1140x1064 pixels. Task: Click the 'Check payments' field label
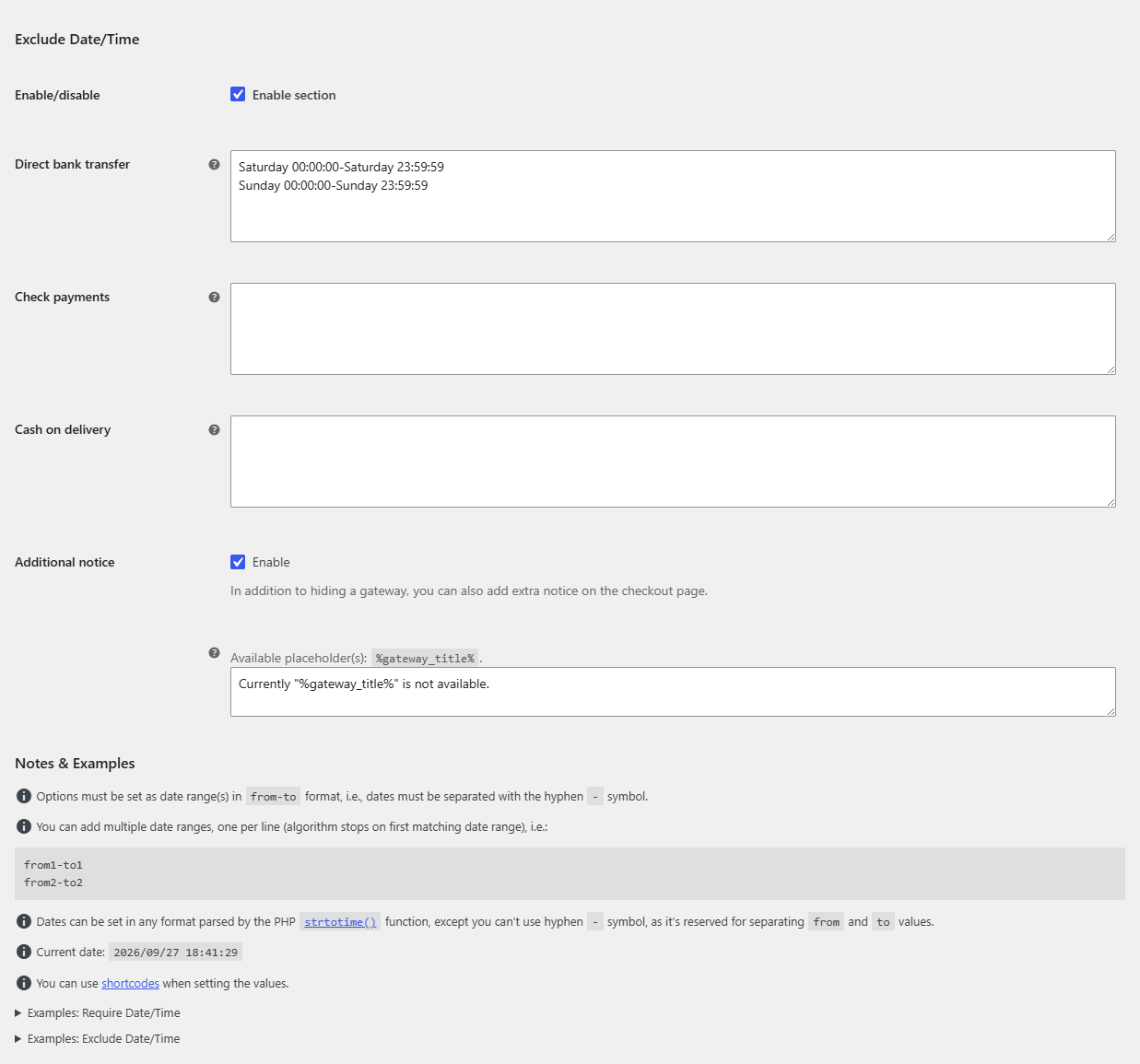[x=62, y=297]
